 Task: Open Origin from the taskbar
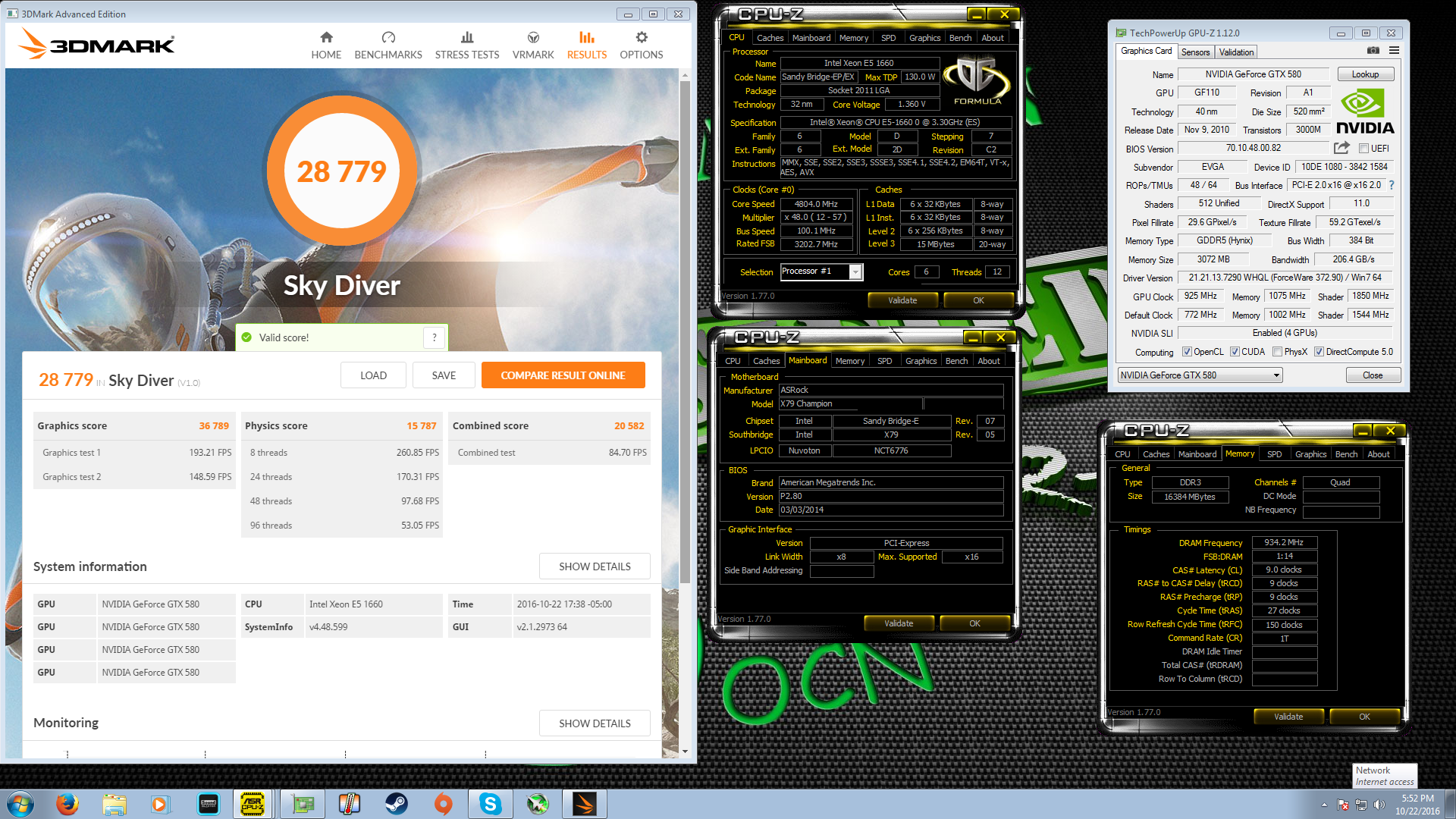(x=444, y=804)
